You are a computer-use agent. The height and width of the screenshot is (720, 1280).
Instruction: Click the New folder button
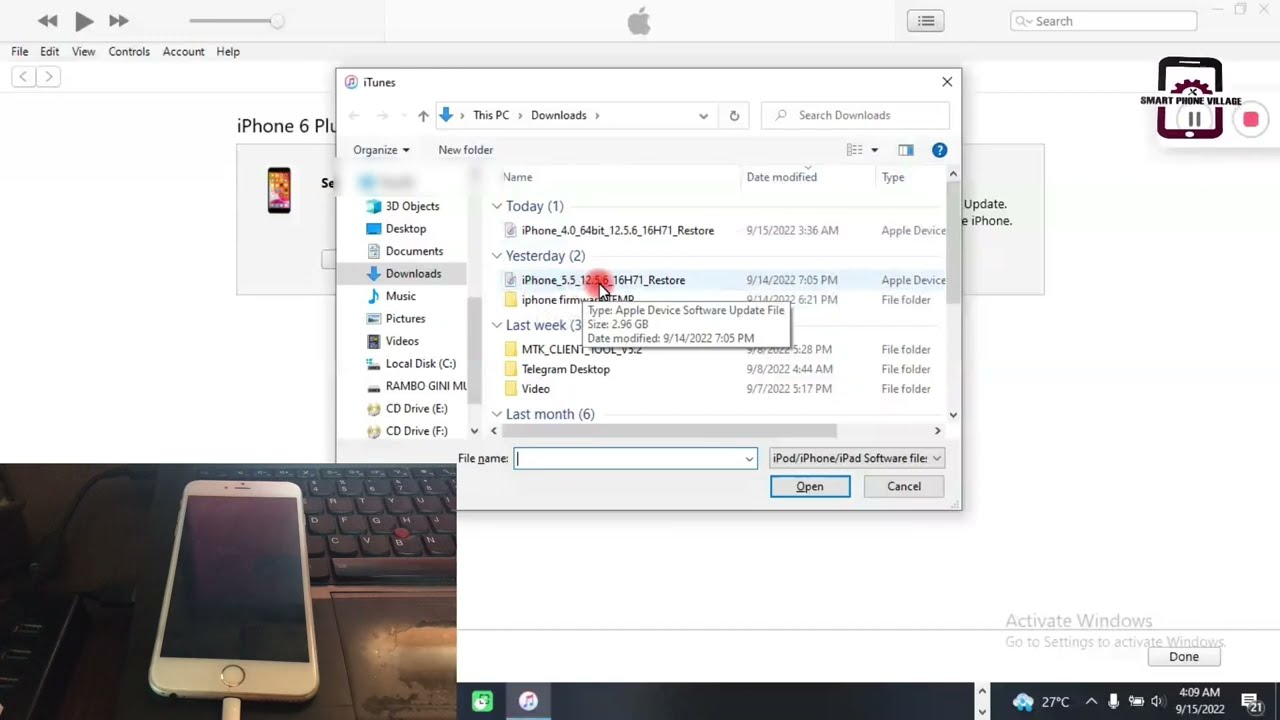tap(465, 150)
